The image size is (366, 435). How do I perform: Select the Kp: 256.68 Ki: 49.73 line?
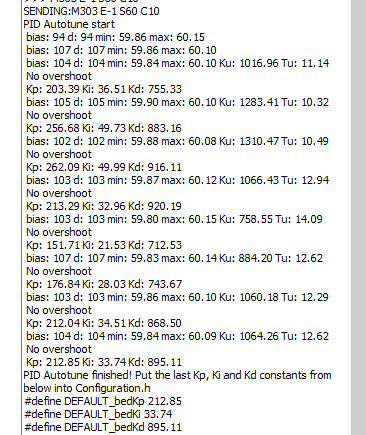(104, 128)
